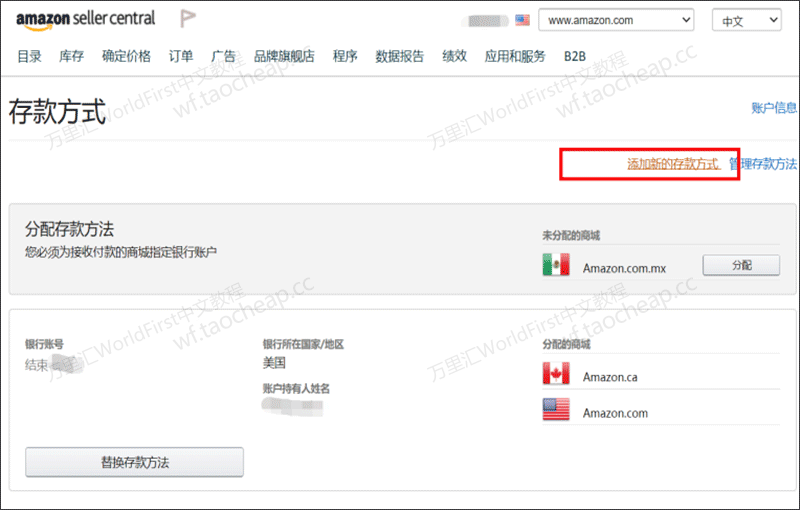Image resolution: width=800 pixels, height=510 pixels.
Task: Click 分配的商城 label
Action: coord(566,344)
